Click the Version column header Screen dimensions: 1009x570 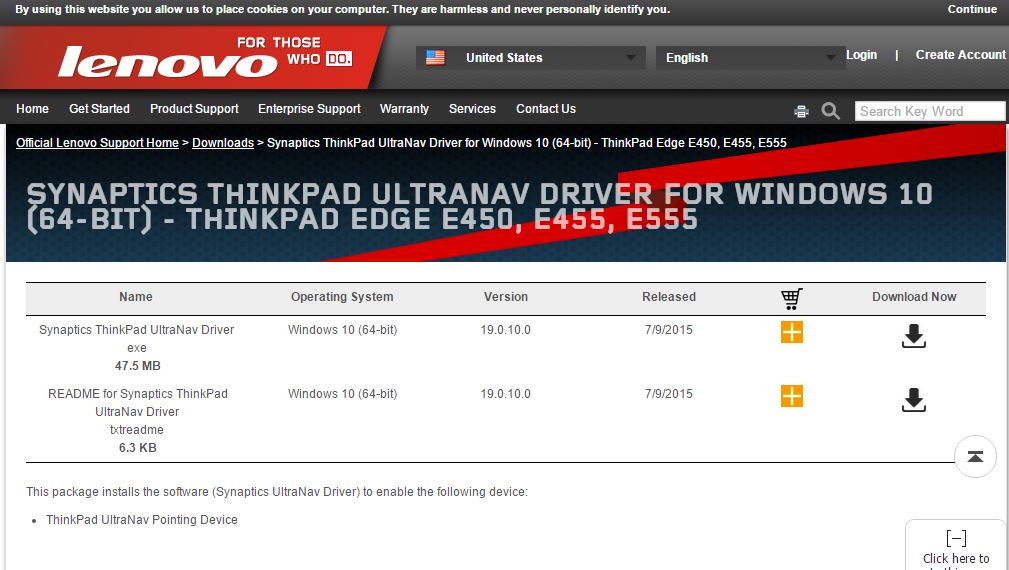[506, 297]
